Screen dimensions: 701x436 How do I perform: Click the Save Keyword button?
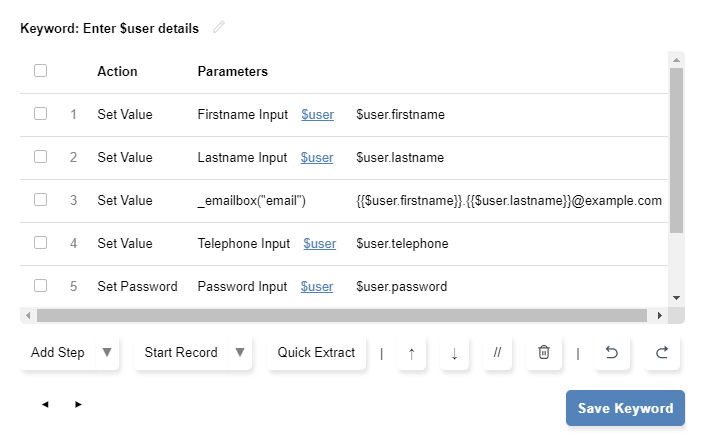[x=625, y=408]
